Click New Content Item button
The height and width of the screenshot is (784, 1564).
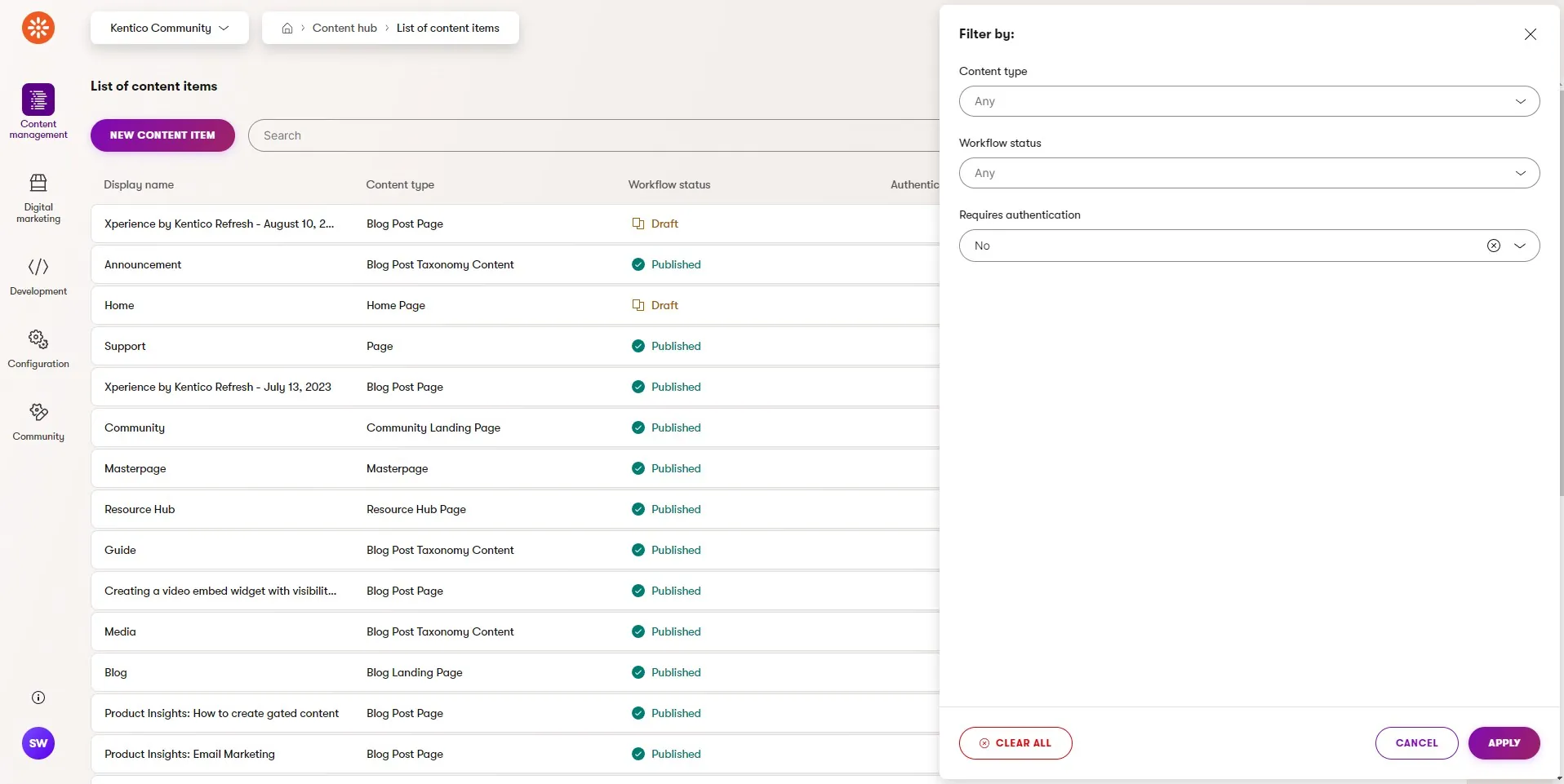[x=162, y=135]
